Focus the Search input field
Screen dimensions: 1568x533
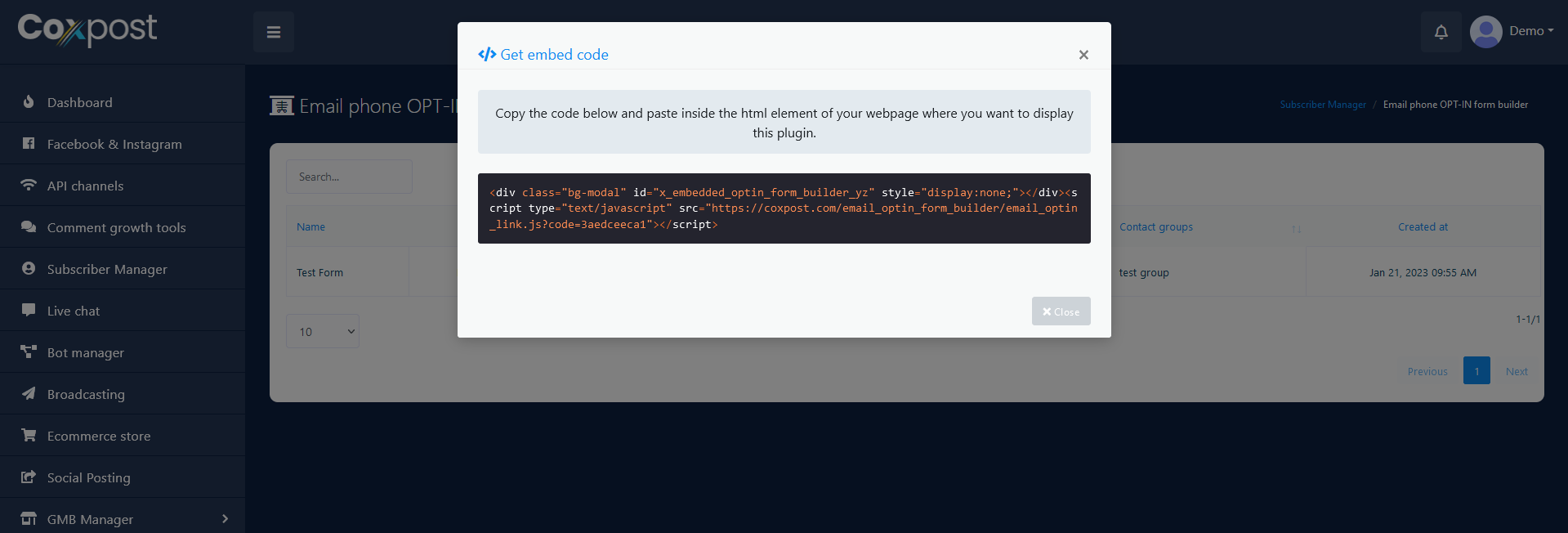click(x=349, y=177)
